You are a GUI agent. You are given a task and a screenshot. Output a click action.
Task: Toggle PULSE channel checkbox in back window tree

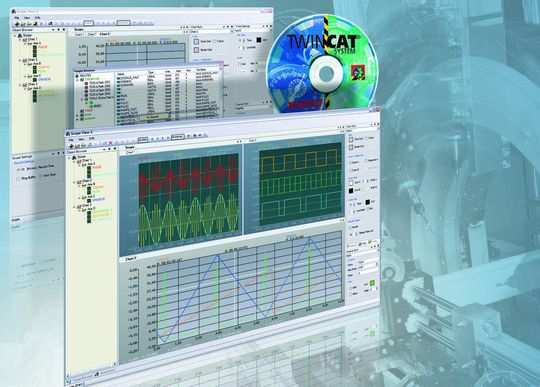coord(35,47)
